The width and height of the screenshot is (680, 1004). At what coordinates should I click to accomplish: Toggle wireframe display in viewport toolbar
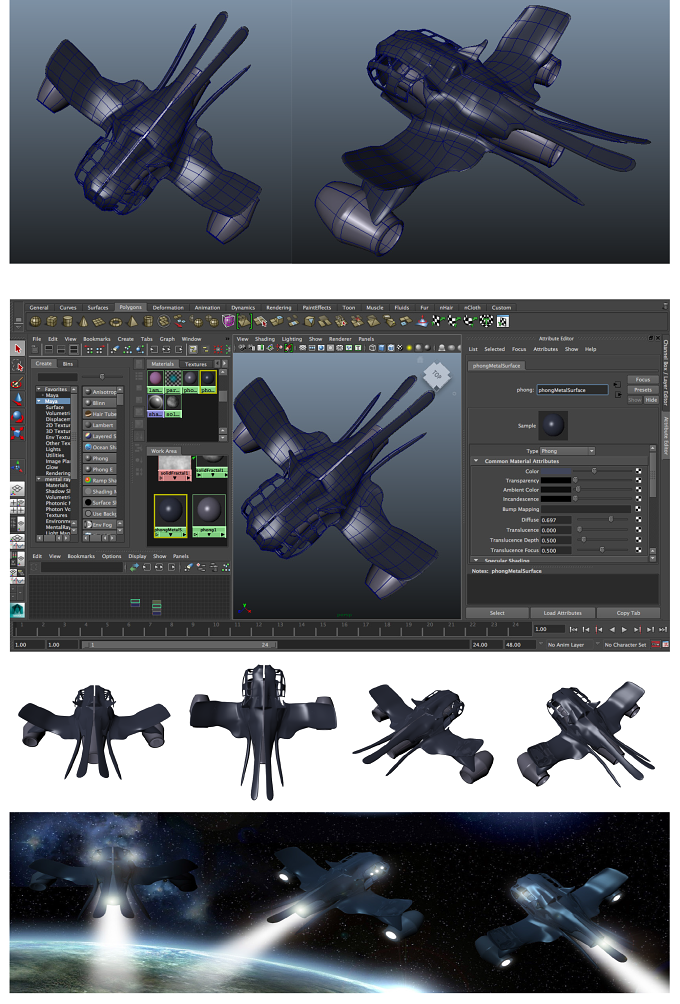373,348
